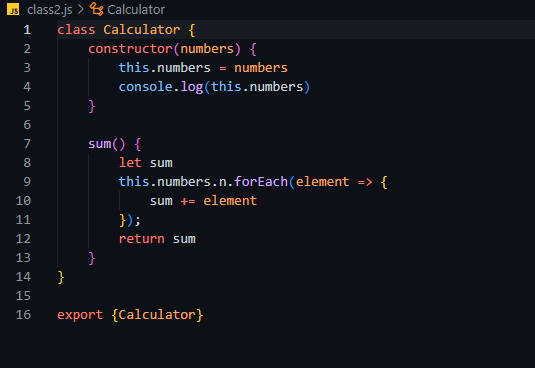Click line number 9 in gutter
Image resolution: width=535 pixels, height=368 pixels.
(27, 182)
